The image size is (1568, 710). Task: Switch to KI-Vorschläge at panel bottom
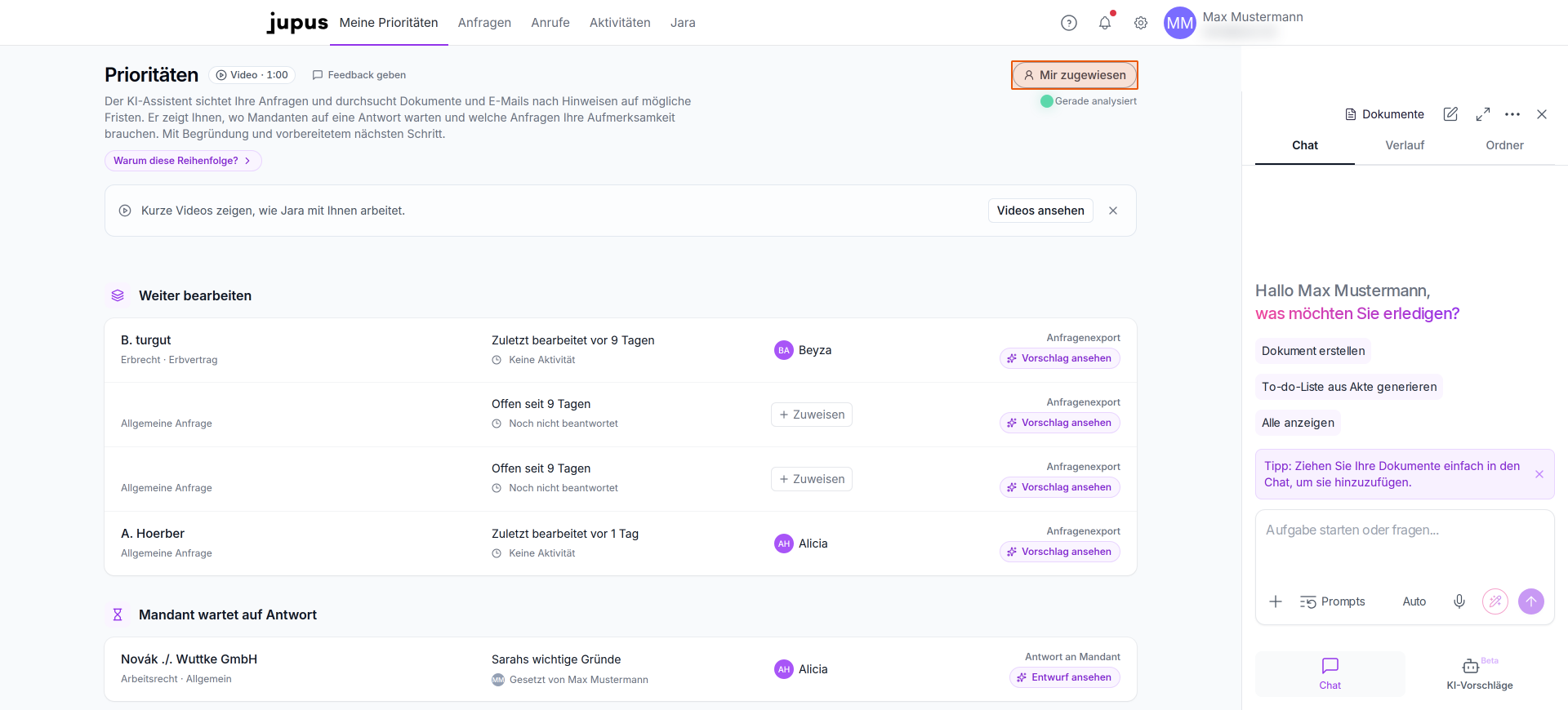pyautogui.click(x=1480, y=674)
